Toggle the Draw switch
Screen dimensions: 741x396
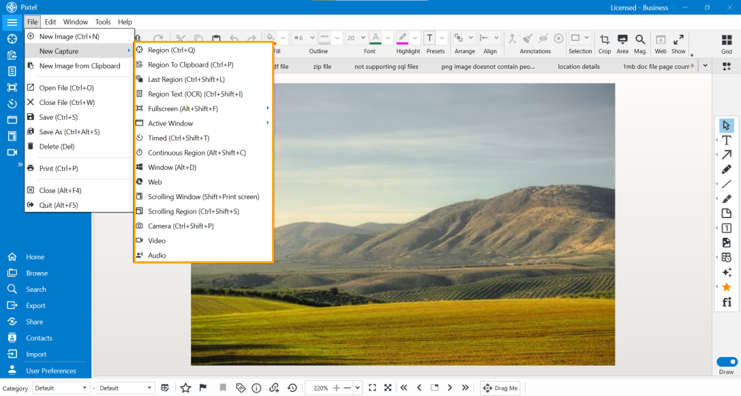tap(726, 362)
